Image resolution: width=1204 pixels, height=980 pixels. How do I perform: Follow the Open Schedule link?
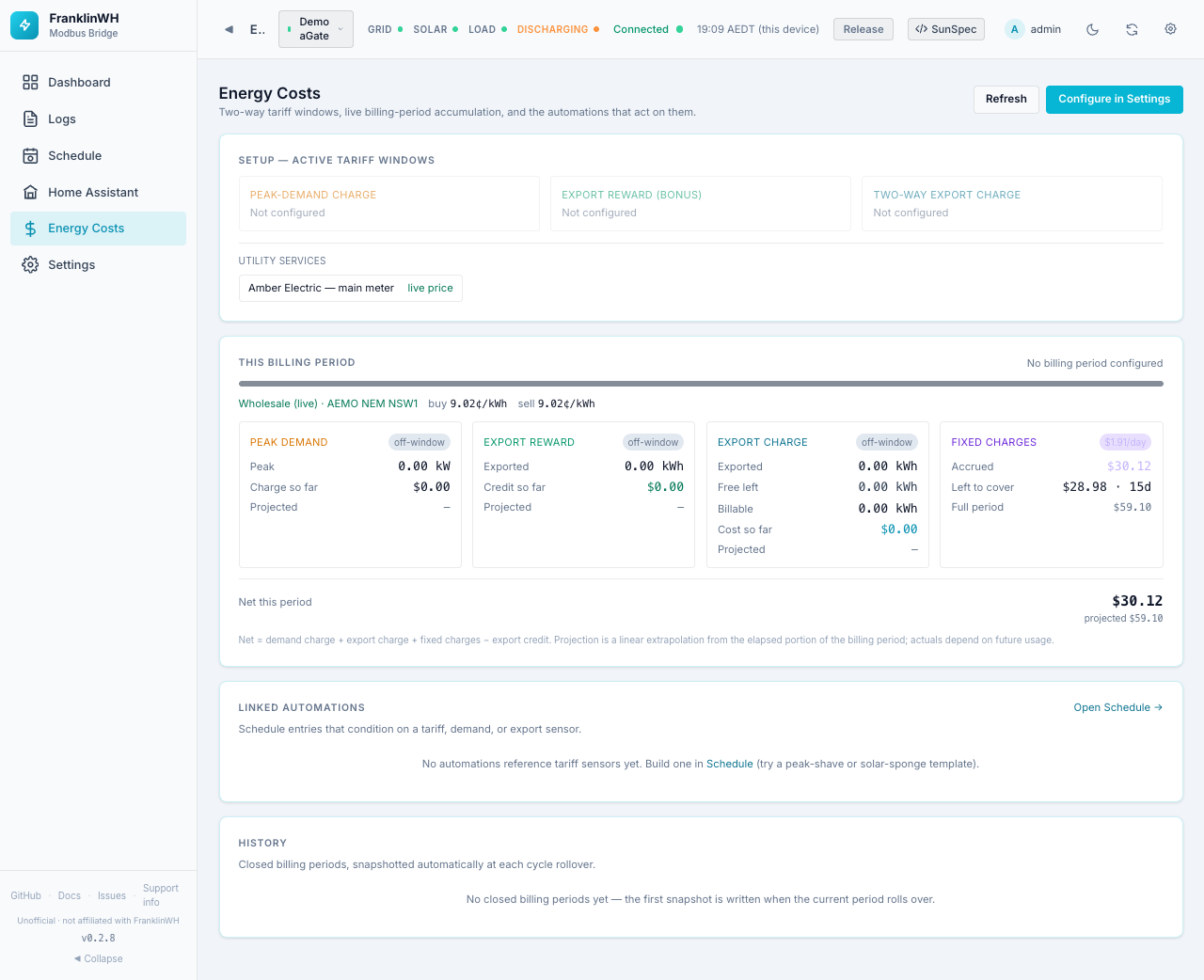(1118, 707)
